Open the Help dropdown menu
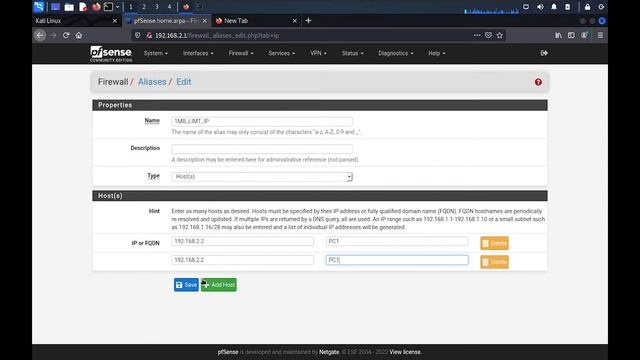Viewport: 640px width, 360px height. tap(436, 53)
